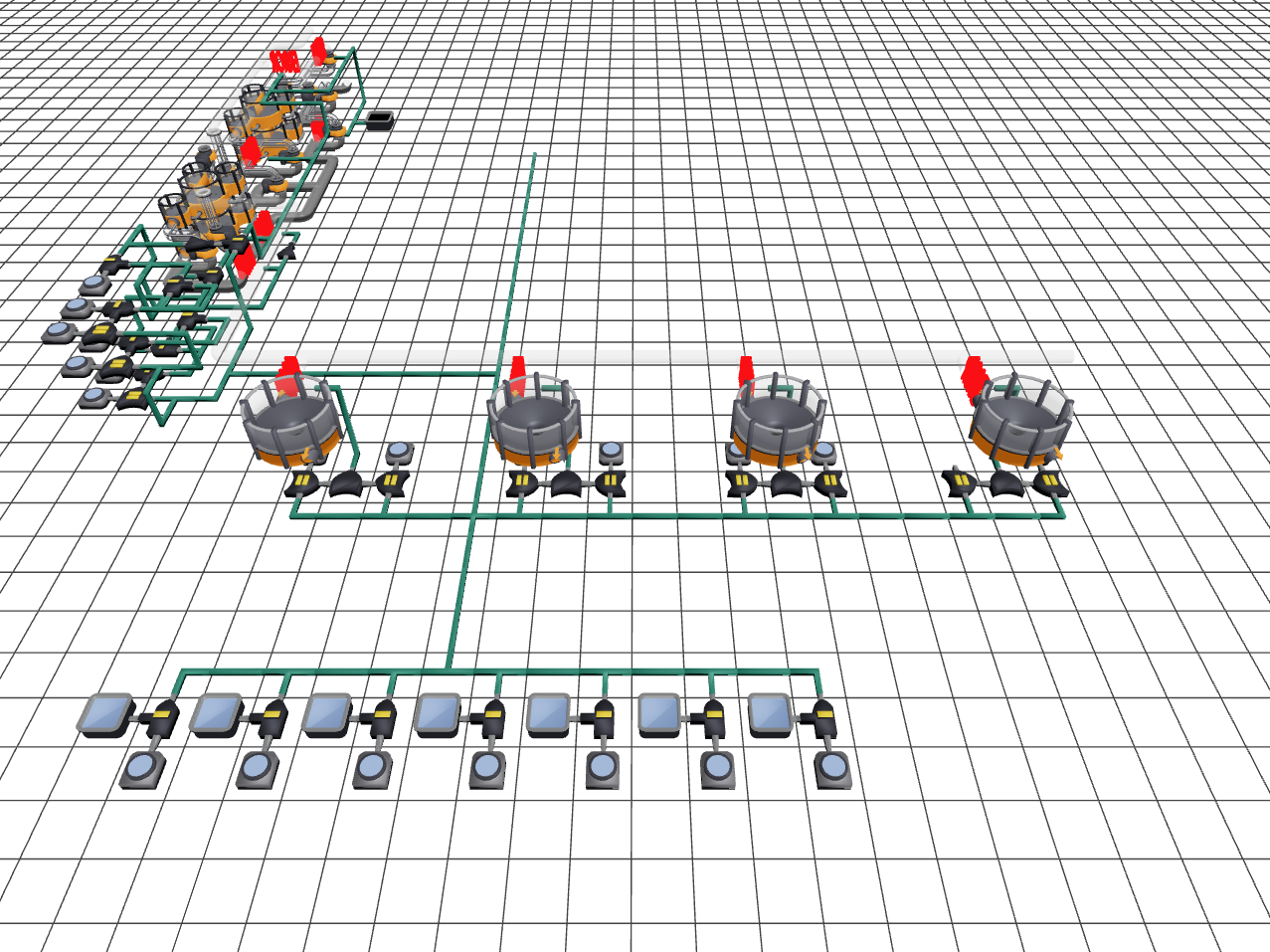Select left yellow-striped unit below the first vat

point(302,485)
